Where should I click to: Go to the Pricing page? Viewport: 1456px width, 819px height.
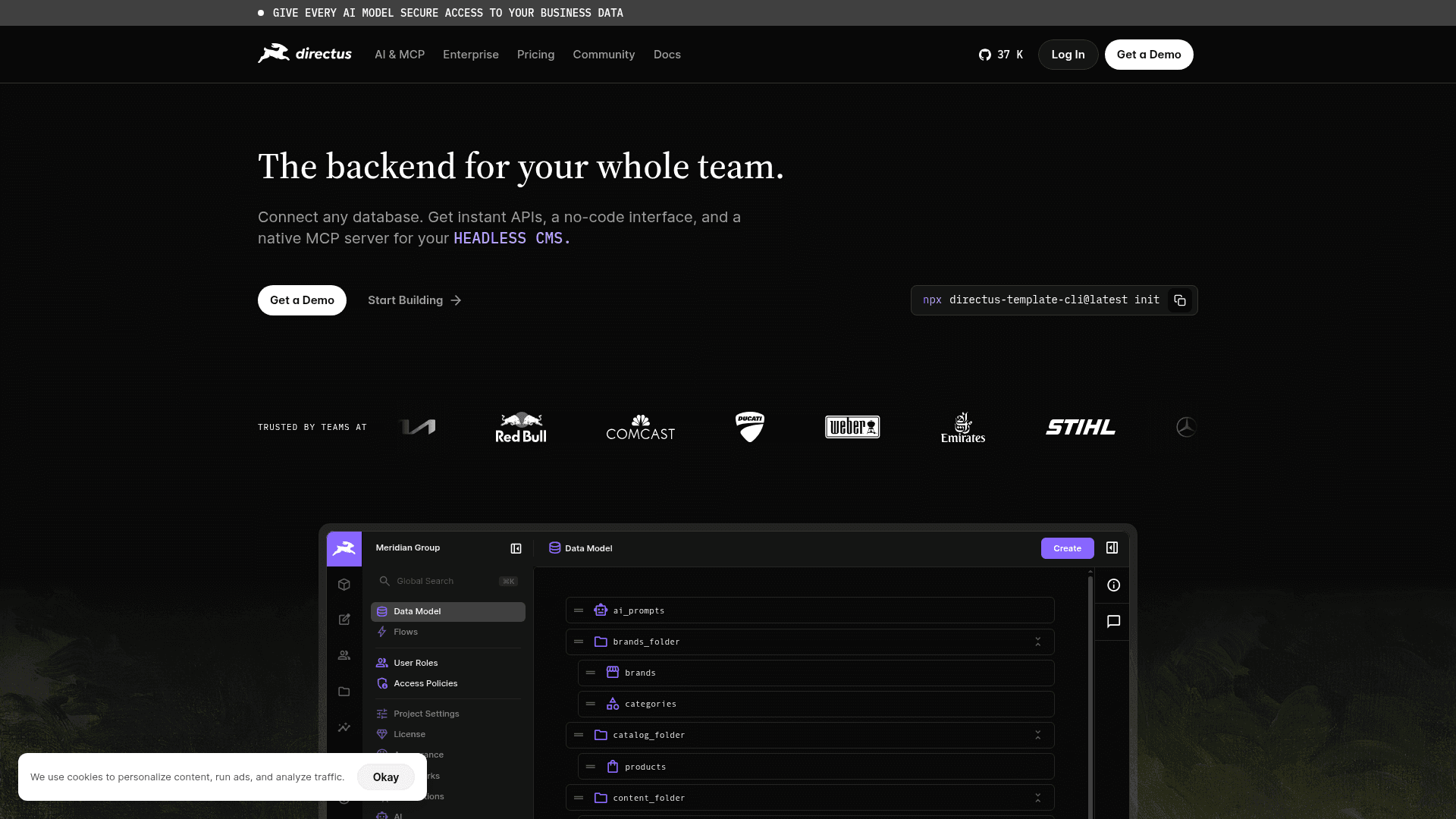point(536,55)
